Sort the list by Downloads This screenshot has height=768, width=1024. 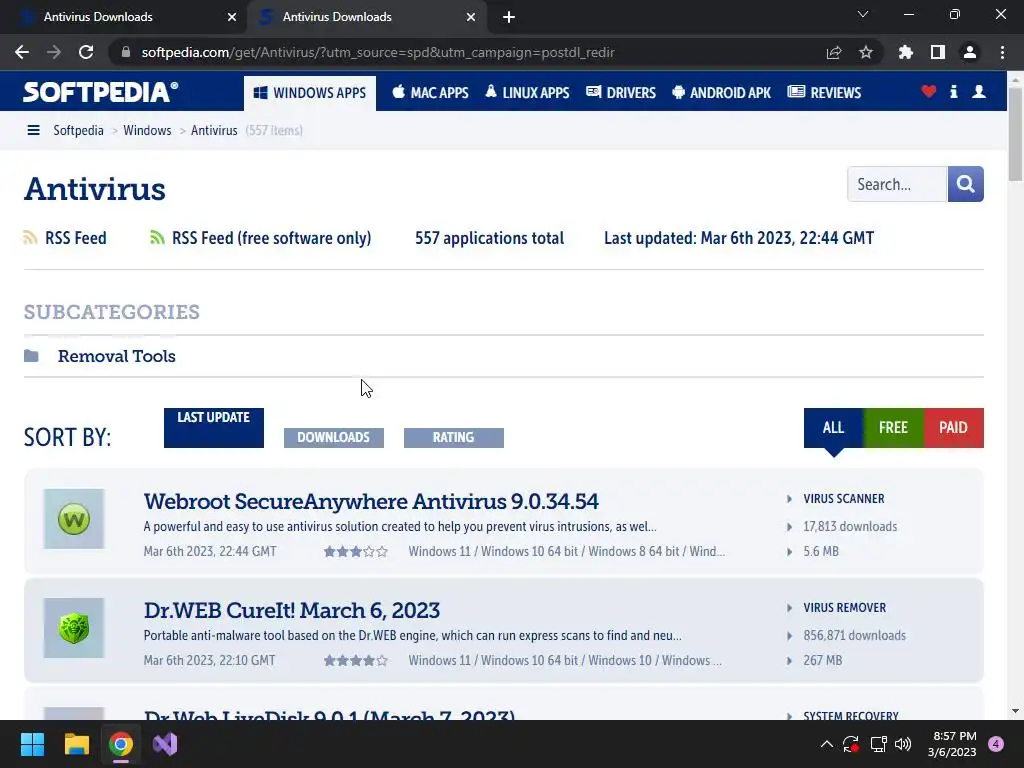[334, 438]
